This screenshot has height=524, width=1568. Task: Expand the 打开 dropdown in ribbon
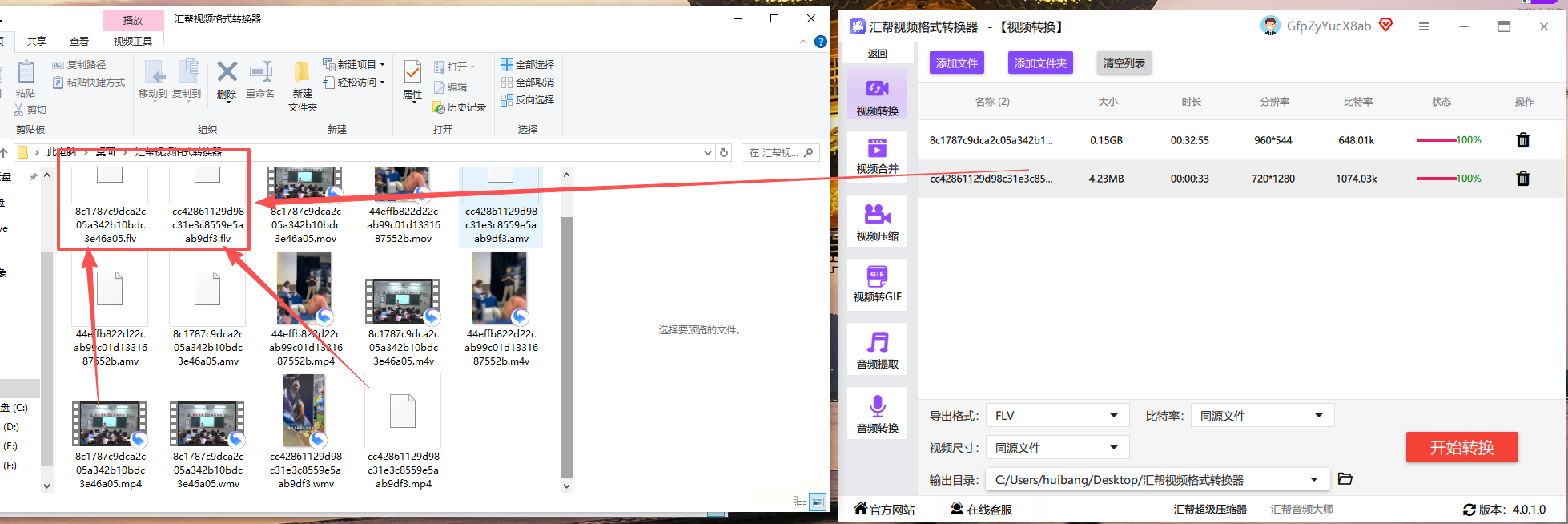point(472,67)
